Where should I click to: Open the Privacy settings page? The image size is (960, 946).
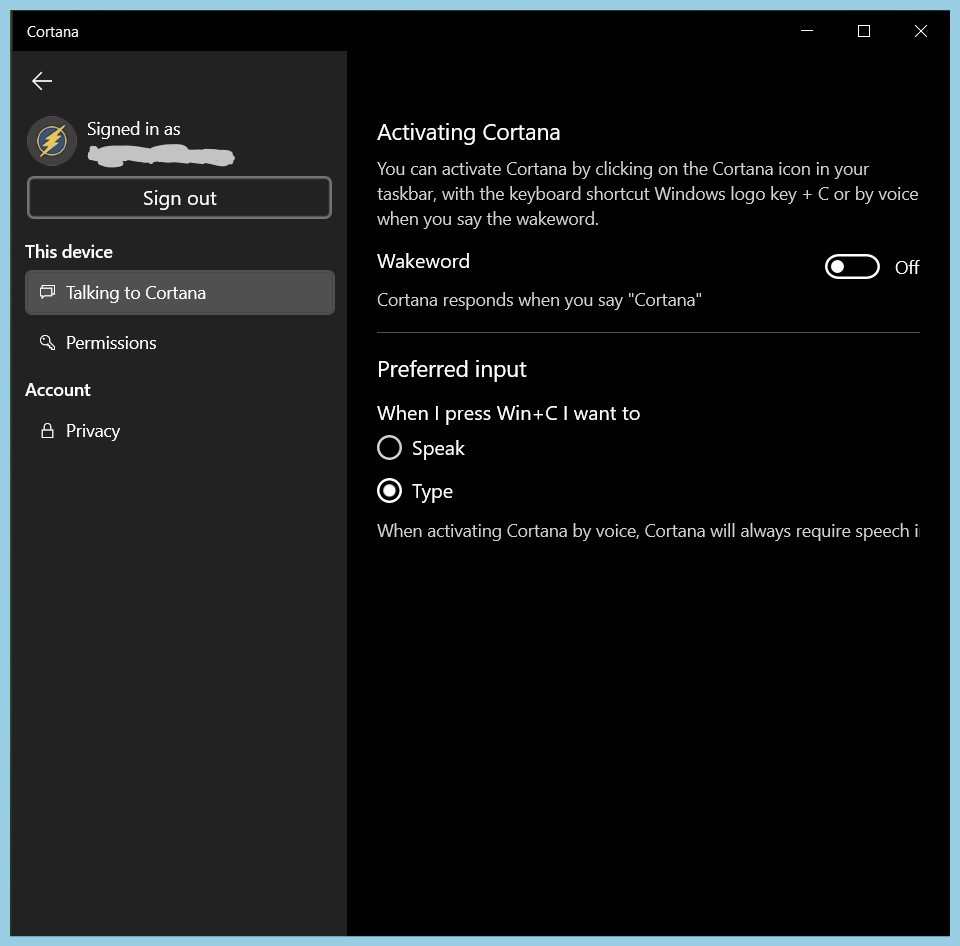(x=180, y=431)
